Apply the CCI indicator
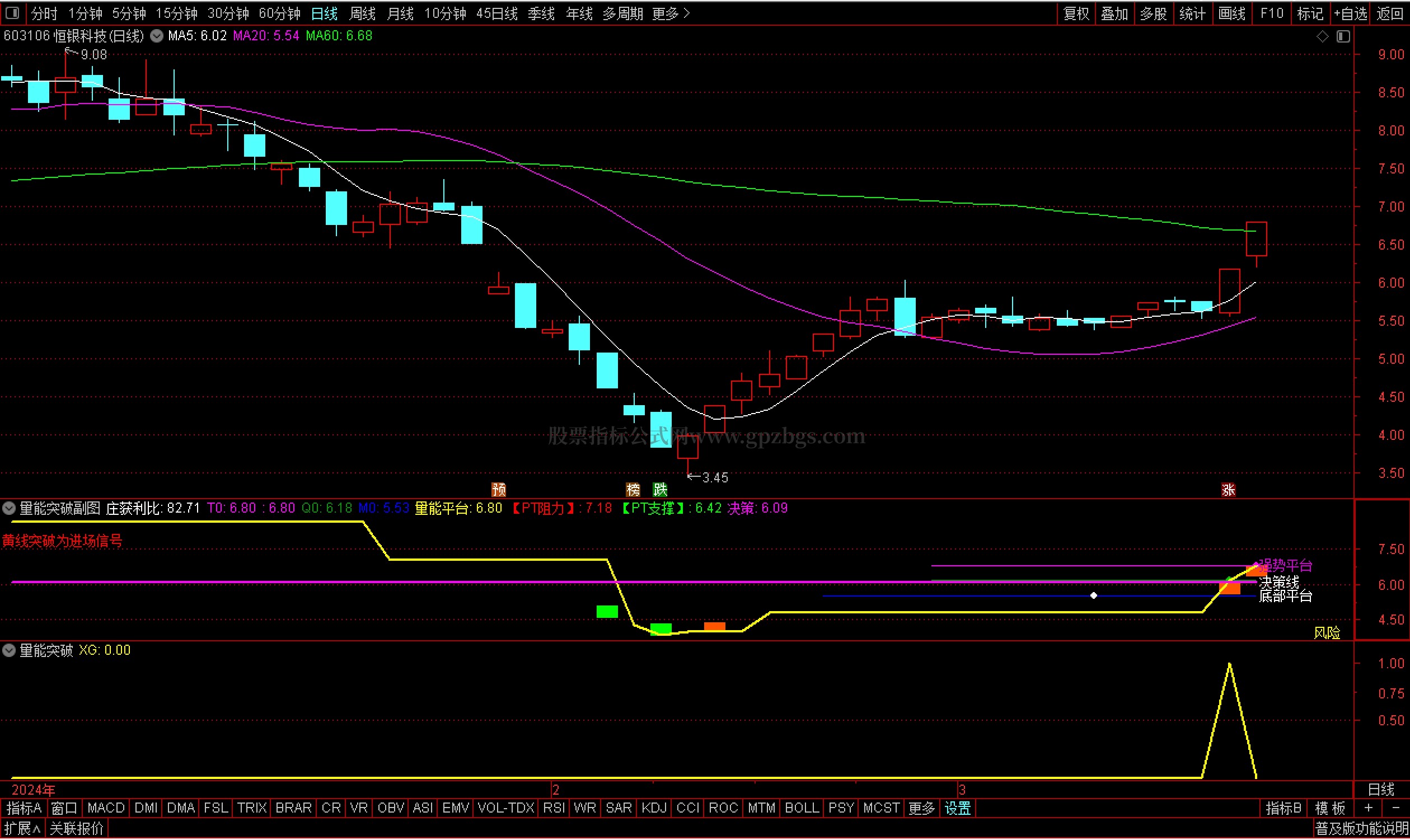The width and height of the screenshot is (1410, 840). [x=688, y=809]
